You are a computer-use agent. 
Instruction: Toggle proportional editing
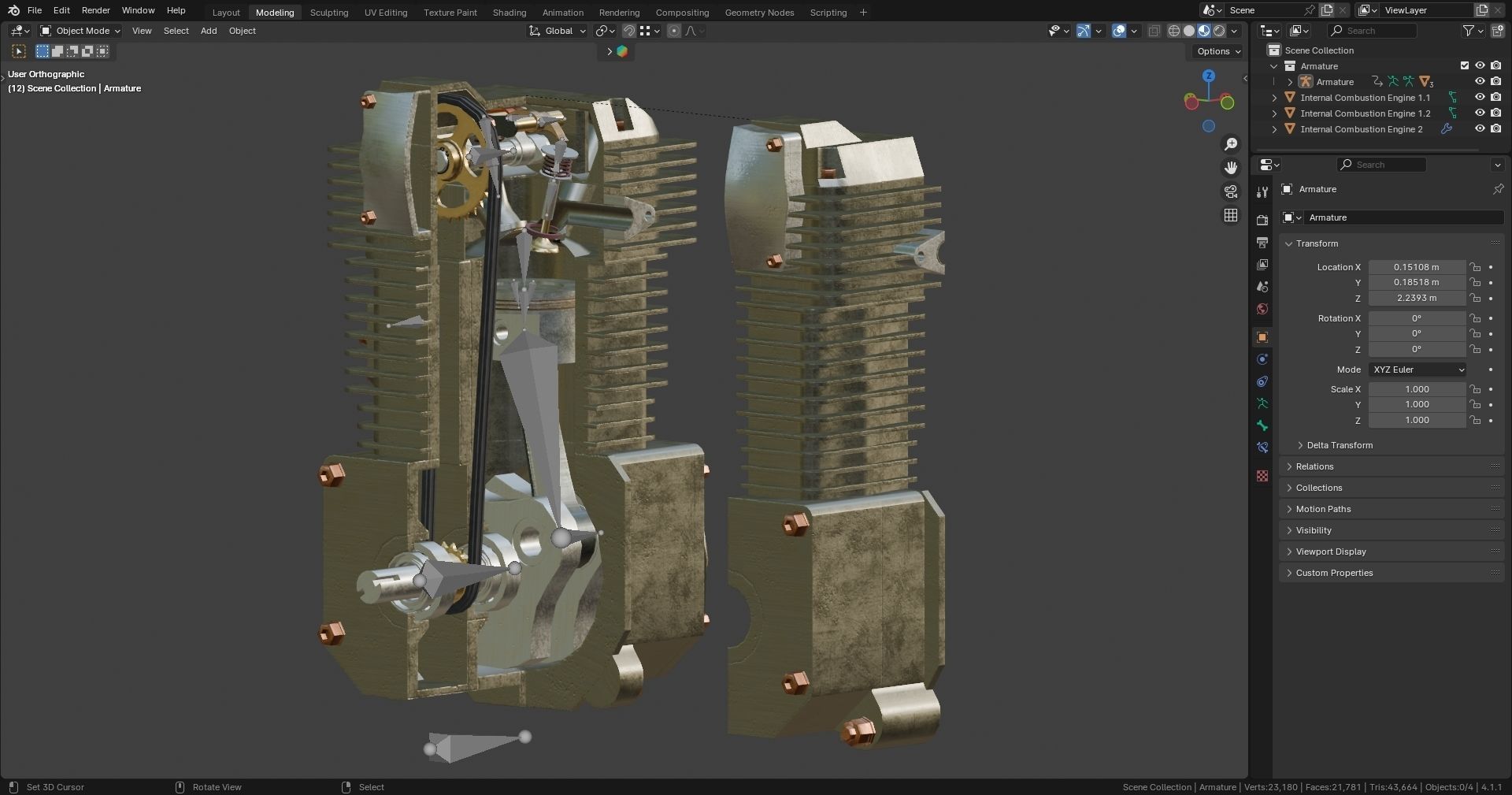point(674,31)
